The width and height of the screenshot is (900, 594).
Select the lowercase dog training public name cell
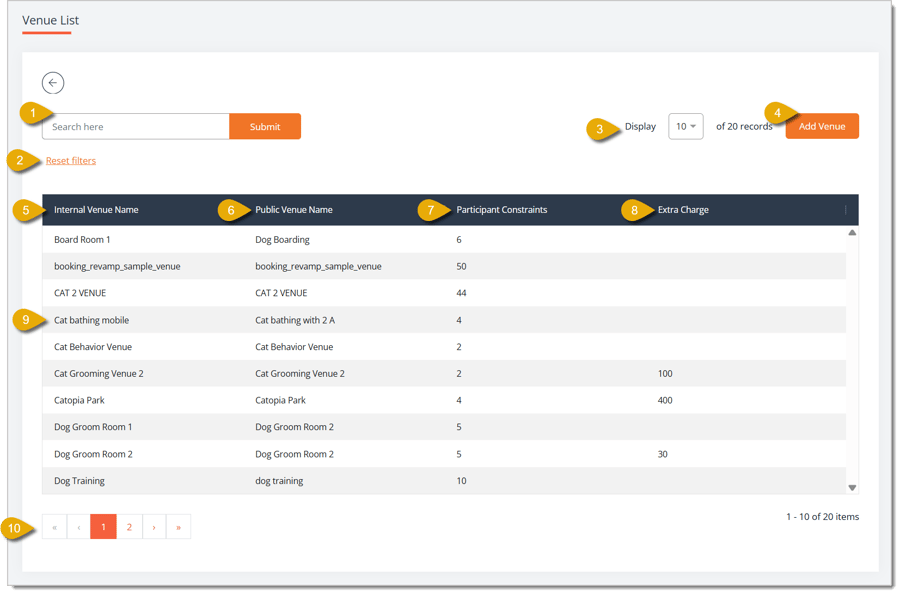[280, 483]
